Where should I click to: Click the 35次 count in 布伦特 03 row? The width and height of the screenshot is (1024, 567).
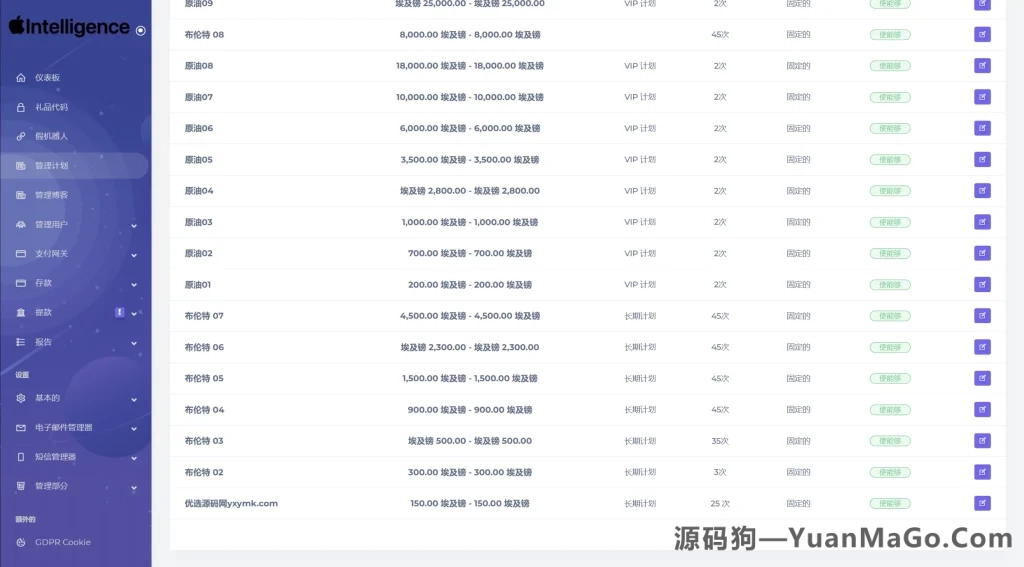[720, 440]
